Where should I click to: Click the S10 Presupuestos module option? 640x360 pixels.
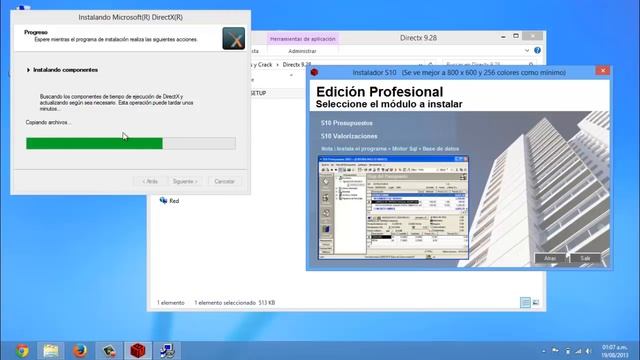[x=347, y=123]
